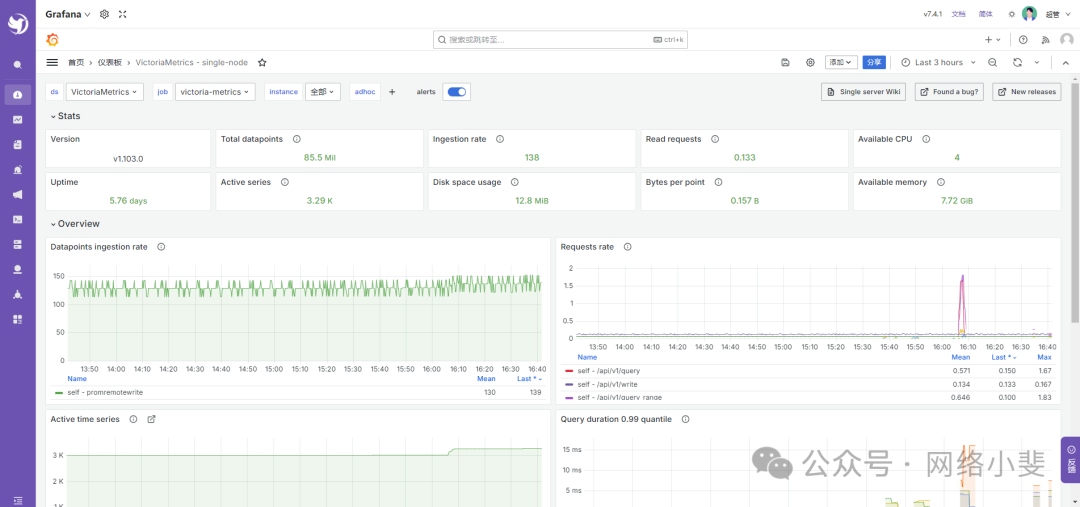The width and height of the screenshot is (1080, 507).
Task: Click info icon beside Available CPU
Action: 926,139
